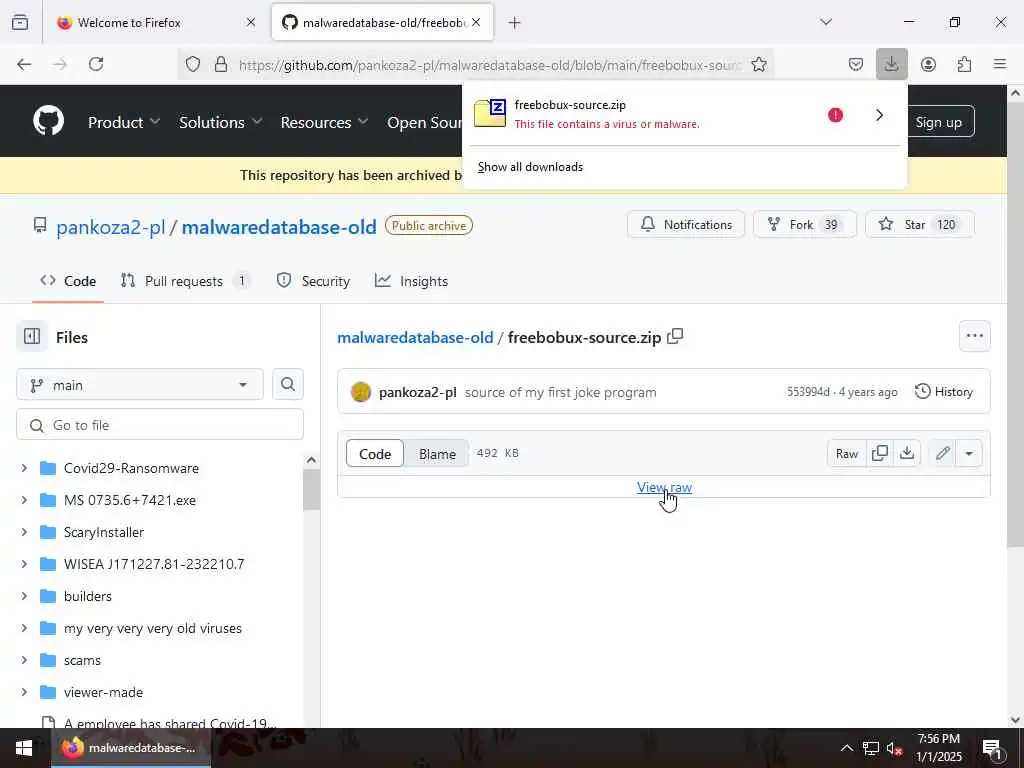Open the Solutions menu
This screenshot has width=1024, height=768.
tap(221, 122)
